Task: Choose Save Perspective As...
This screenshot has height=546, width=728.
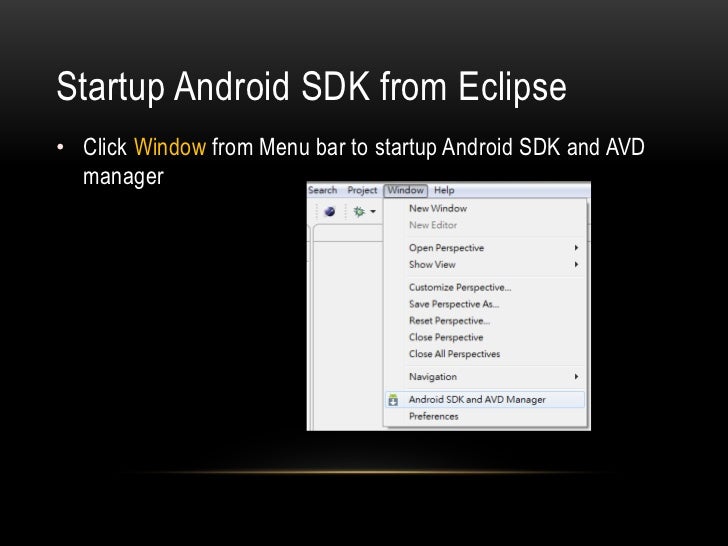Action: tap(485, 304)
